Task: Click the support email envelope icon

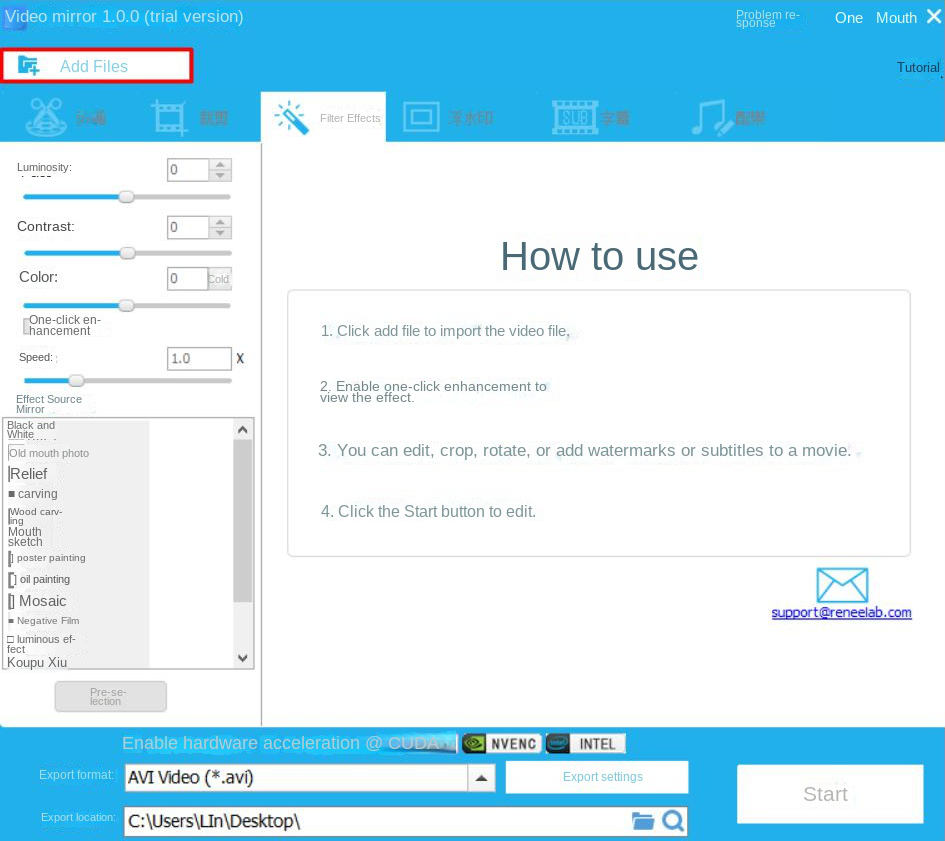Action: pos(841,585)
